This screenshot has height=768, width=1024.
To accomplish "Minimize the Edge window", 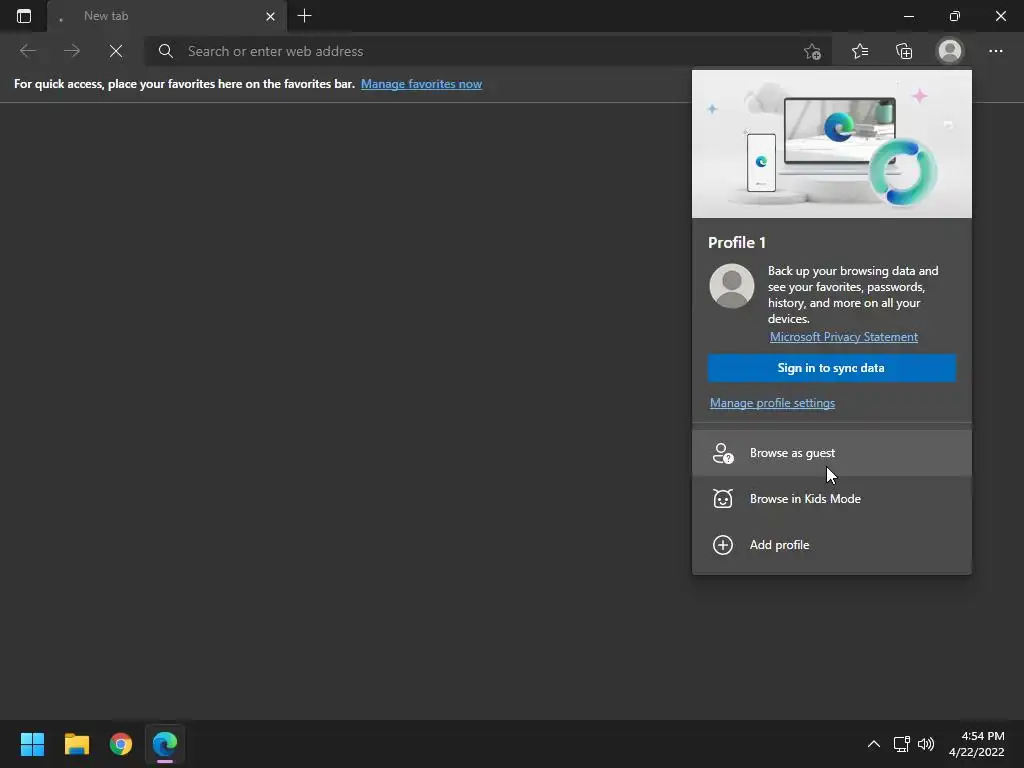I will click(908, 16).
